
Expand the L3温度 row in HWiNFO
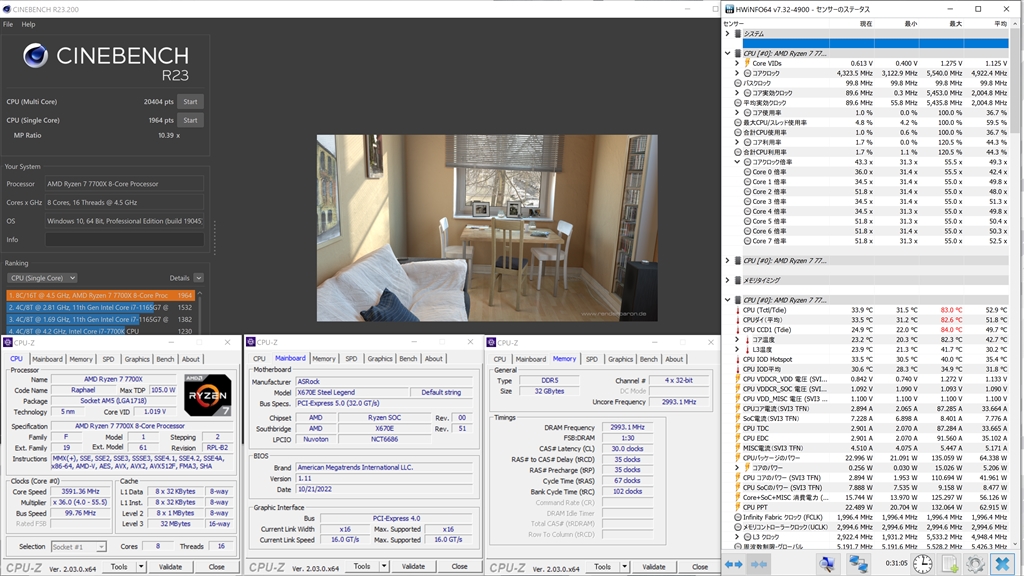[737, 349]
